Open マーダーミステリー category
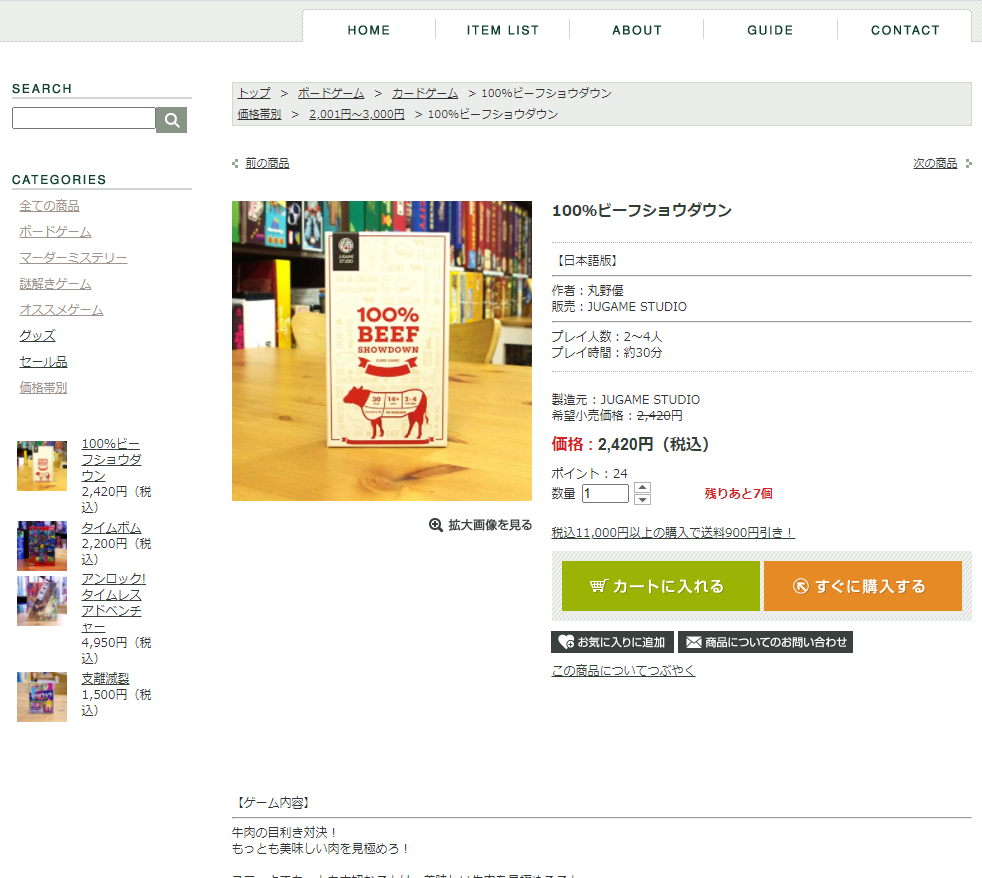Viewport: 982px width, 878px height. tap(73, 258)
